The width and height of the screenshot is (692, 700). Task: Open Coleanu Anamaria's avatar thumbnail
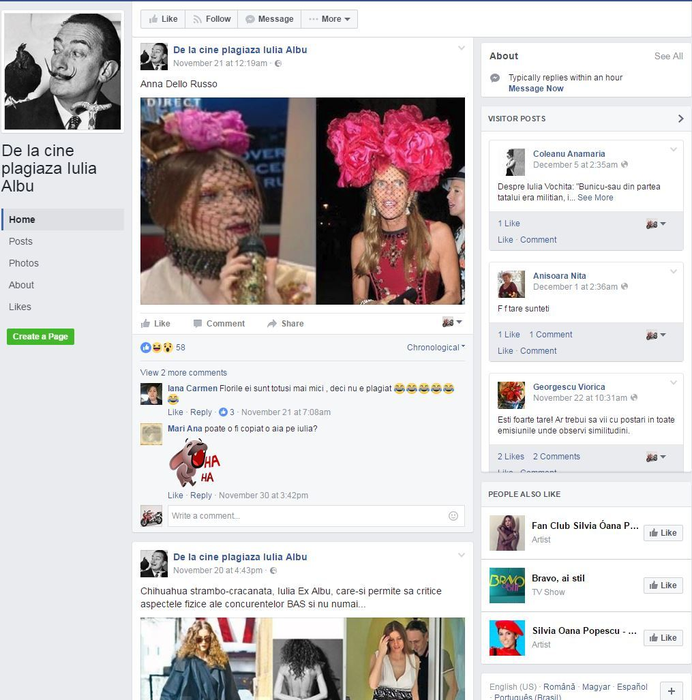pyautogui.click(x=511, y=162)
